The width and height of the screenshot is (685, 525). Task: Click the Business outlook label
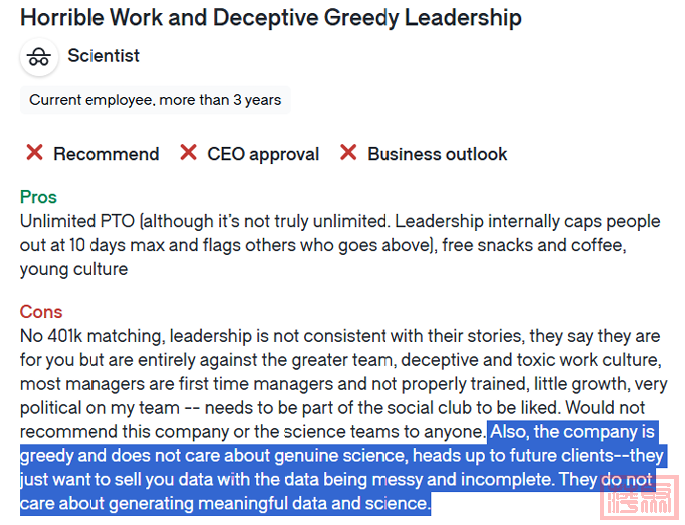pyautogui.click(x=437, y=154)
